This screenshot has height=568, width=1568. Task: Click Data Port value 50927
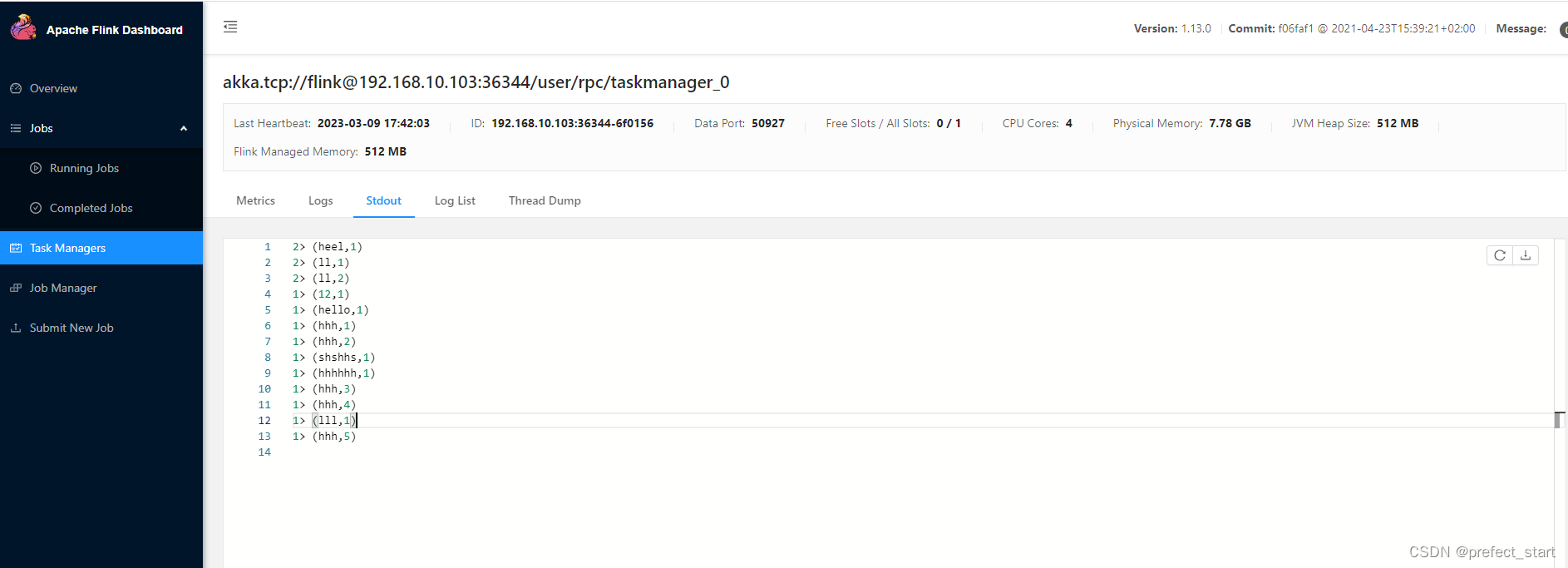tap(768, 123)
